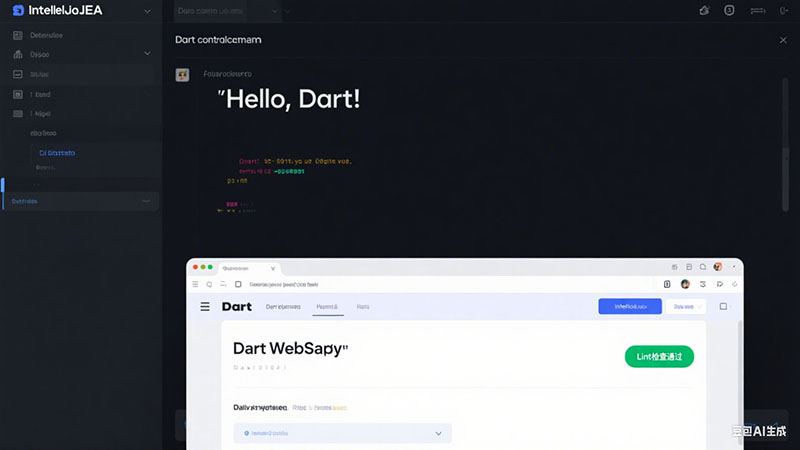Click the browser toolbar hamburger menu icon

point(195,284)
